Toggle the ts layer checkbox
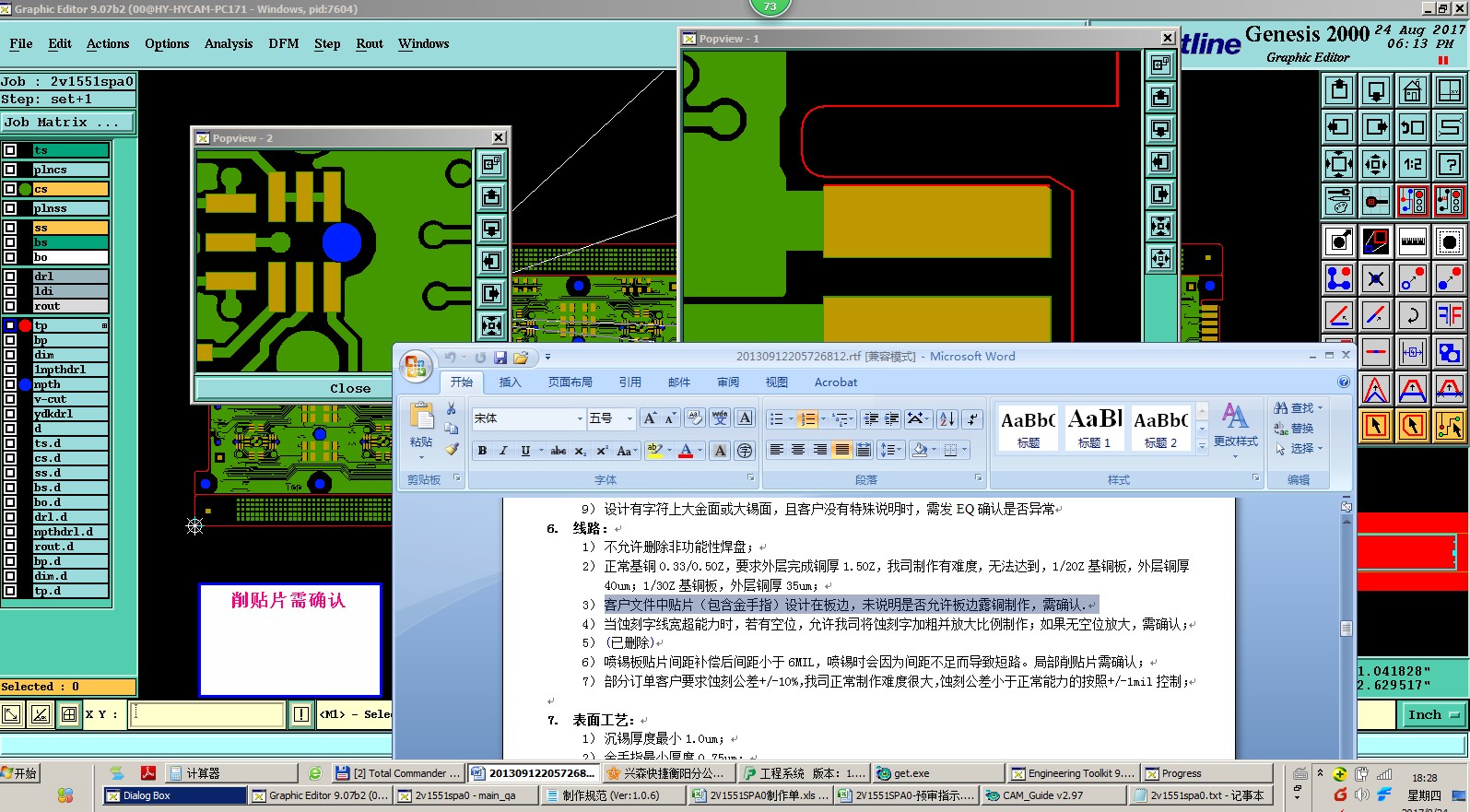Image resolution: width=1470 pixels, height=812 pixels. (10, 150)
